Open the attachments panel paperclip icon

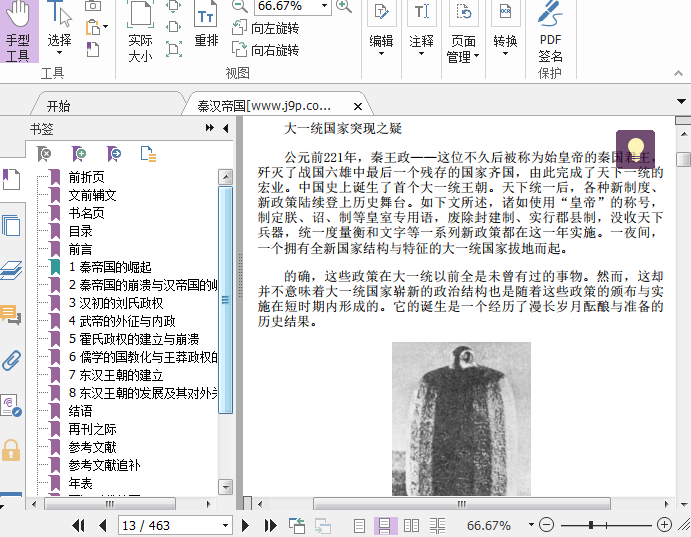(x=11, y=360)
